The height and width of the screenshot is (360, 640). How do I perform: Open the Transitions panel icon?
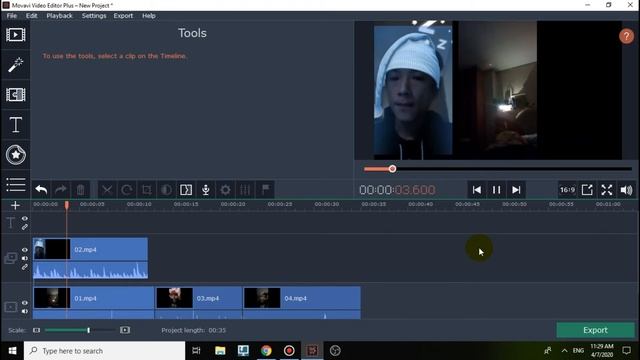point(16,95)
